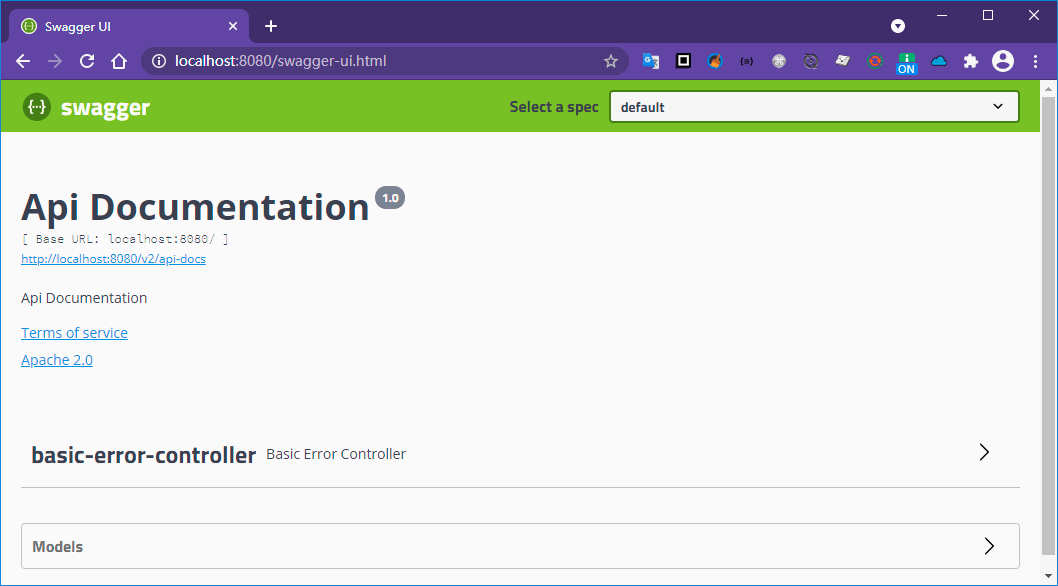Open the white tilted card extension icon
The image size is (1058, 586).
[x=843, y=61]
